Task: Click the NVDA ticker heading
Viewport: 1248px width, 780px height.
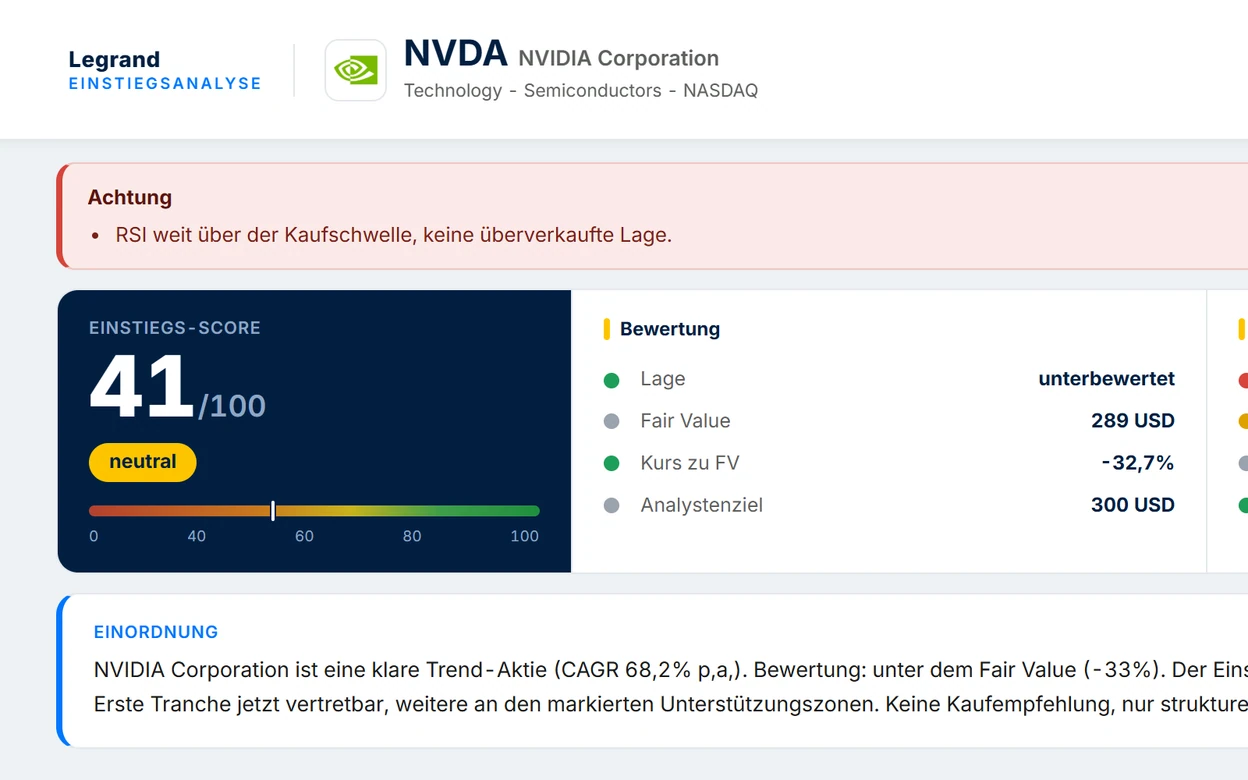Action: point(455,54)
